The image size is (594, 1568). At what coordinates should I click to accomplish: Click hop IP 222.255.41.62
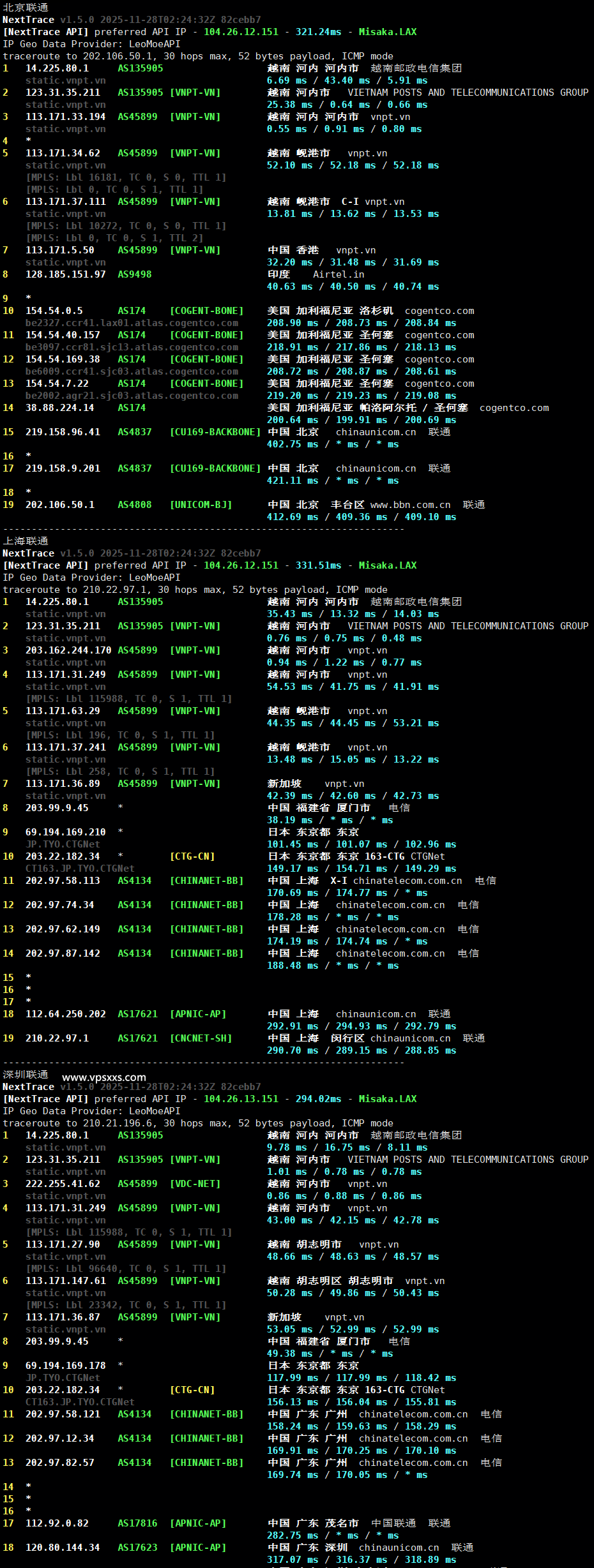coord(63,1184)
